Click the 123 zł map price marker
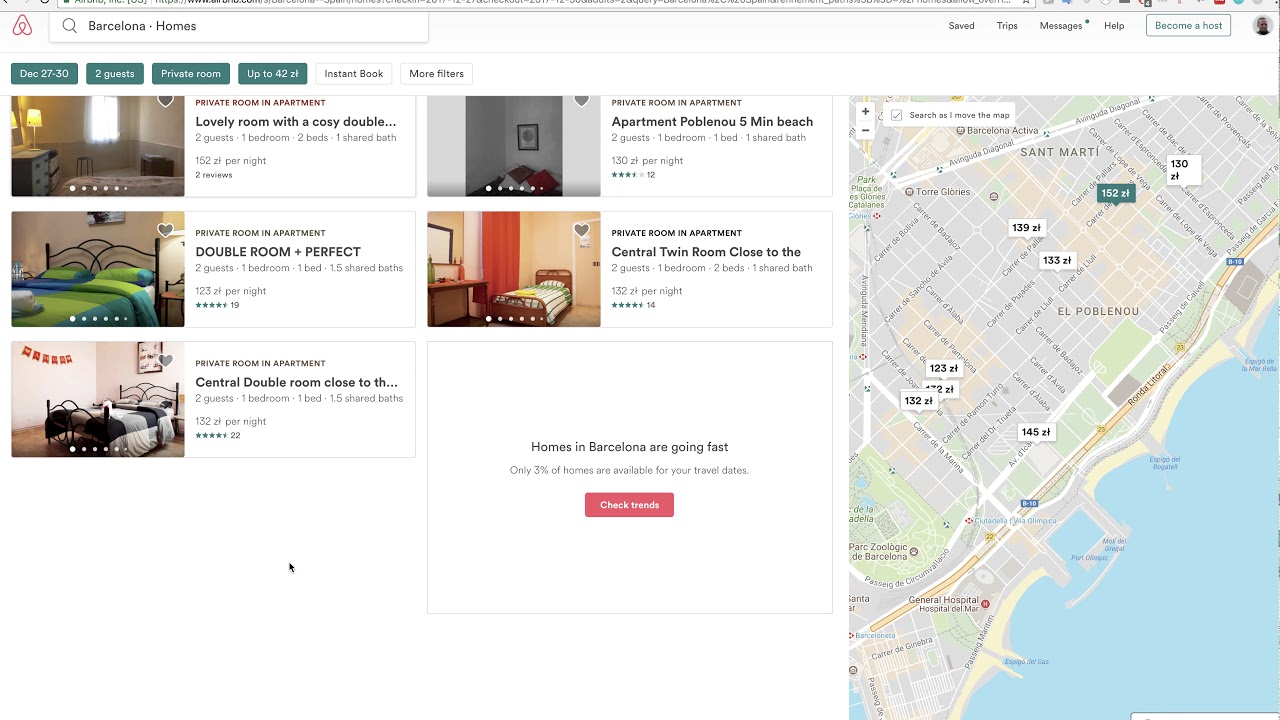The height and width of the screenshot is (720, 1280). (x=943, y=368)
